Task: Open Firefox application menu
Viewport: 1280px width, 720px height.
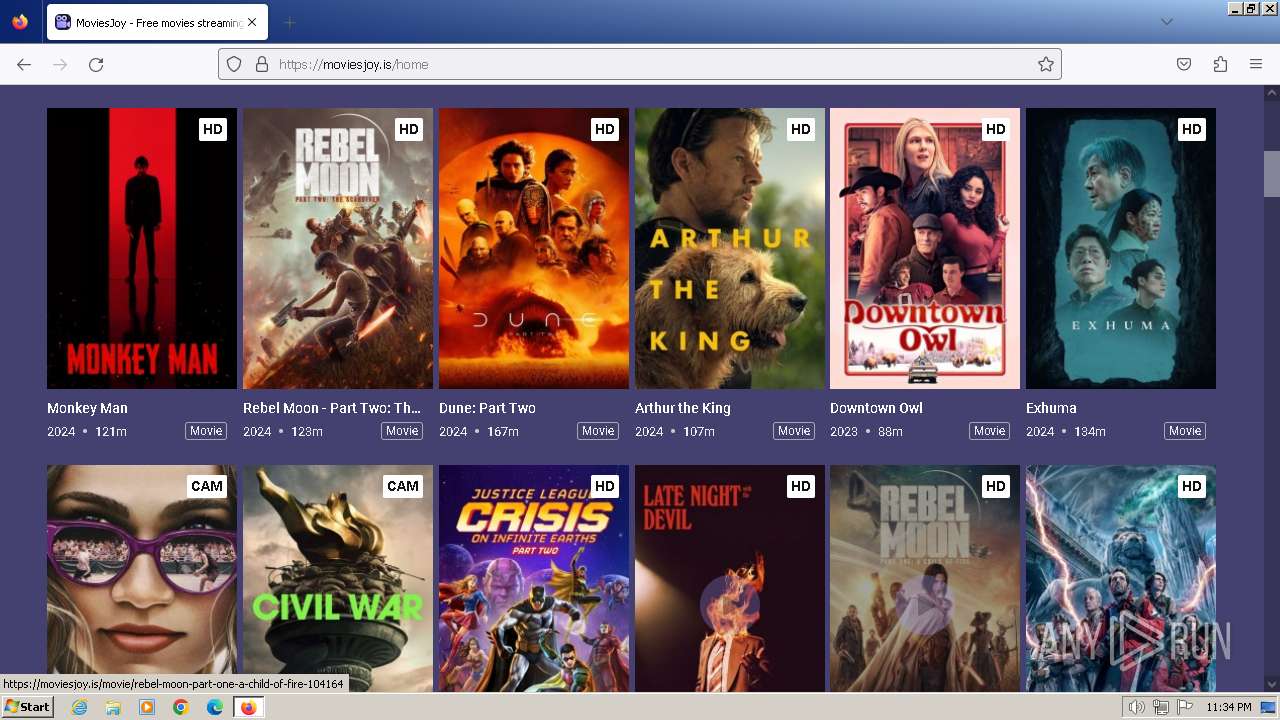Action: coord(1256,64)
